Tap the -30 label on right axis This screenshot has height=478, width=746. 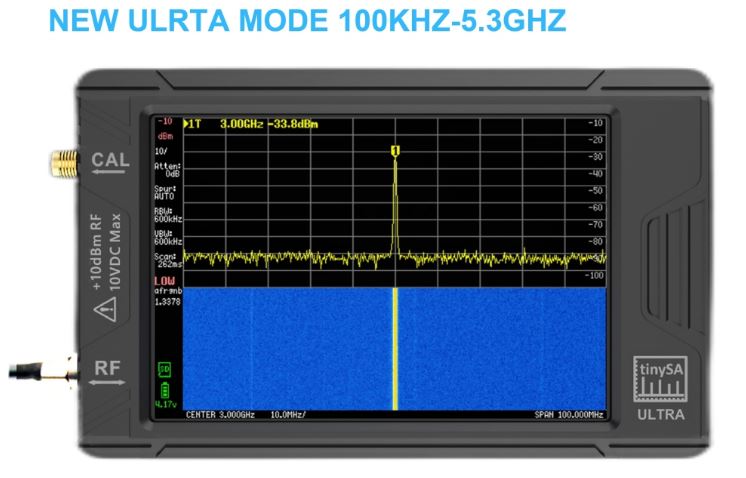coord(595,156)
